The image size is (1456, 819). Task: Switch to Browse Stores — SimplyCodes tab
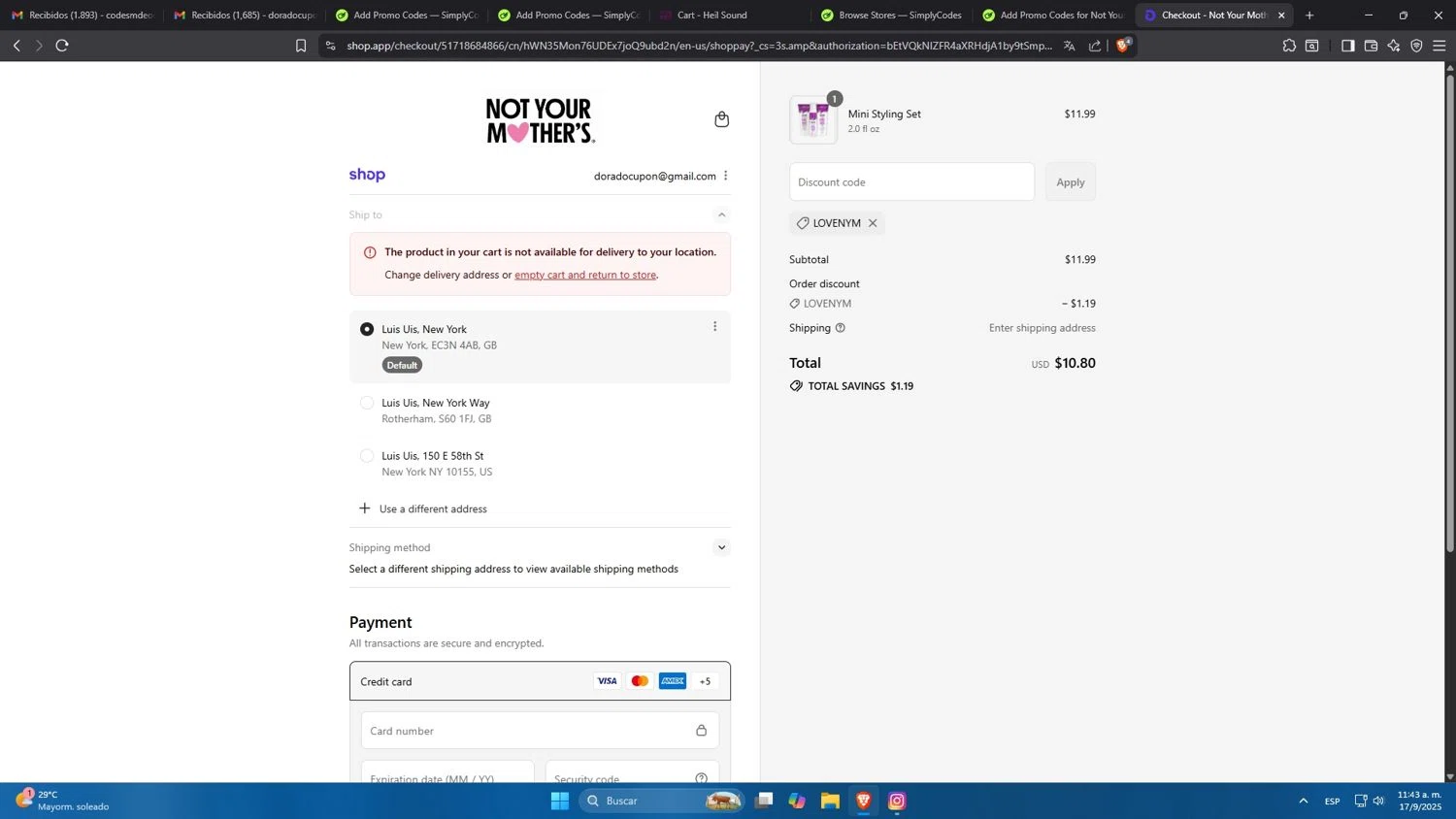891,15
